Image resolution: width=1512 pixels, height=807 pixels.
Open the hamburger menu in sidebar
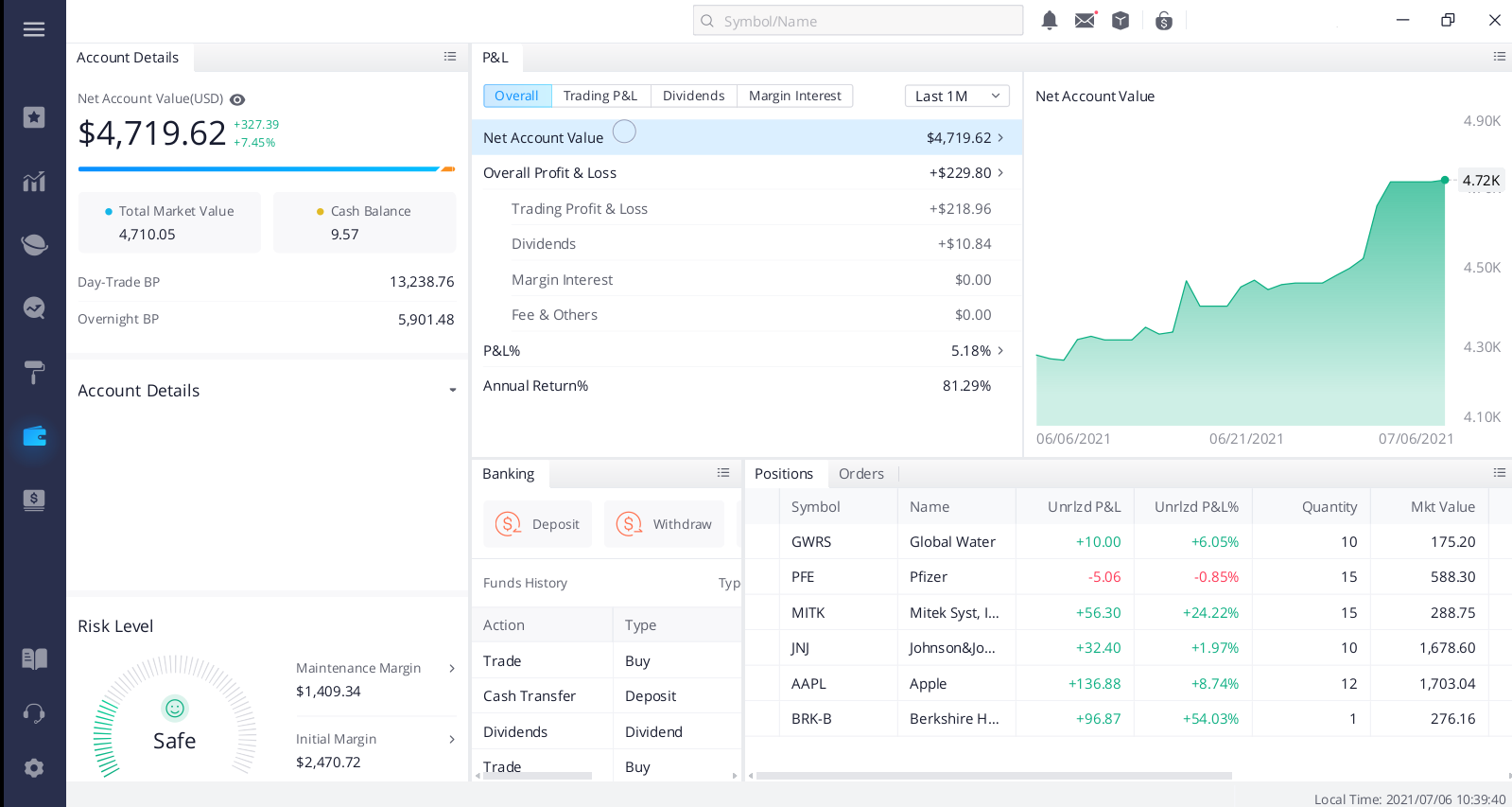[34, 29]
